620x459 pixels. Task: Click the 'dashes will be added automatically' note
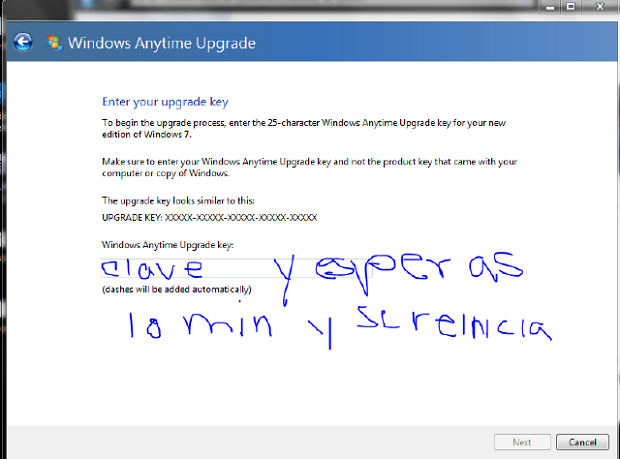point(177,289)
